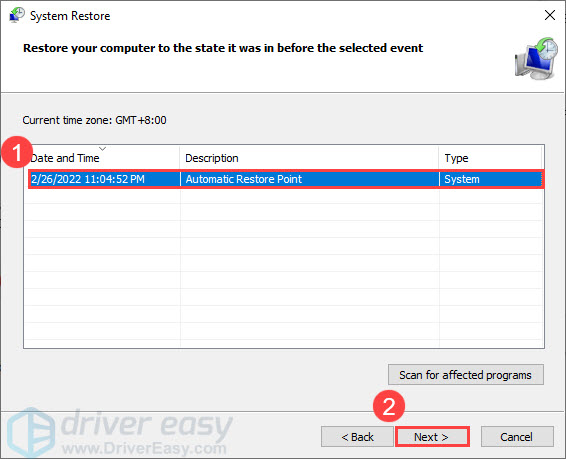The height and width of the screenshot is (459, 566).
Task: Click the red circle badge numbered 2
Action: point(389,406)
